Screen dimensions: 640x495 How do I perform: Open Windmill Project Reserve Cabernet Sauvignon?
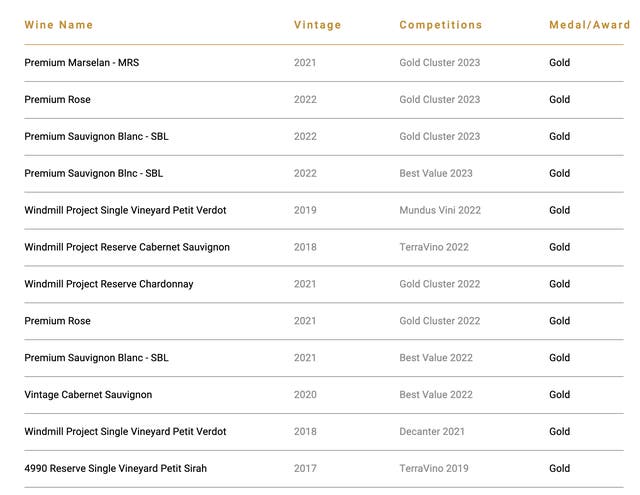click(x=127, y=247)
